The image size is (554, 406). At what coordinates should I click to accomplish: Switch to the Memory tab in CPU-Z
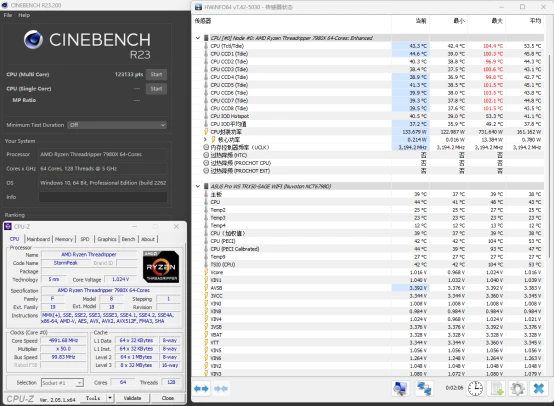click(x=64, y=239)
